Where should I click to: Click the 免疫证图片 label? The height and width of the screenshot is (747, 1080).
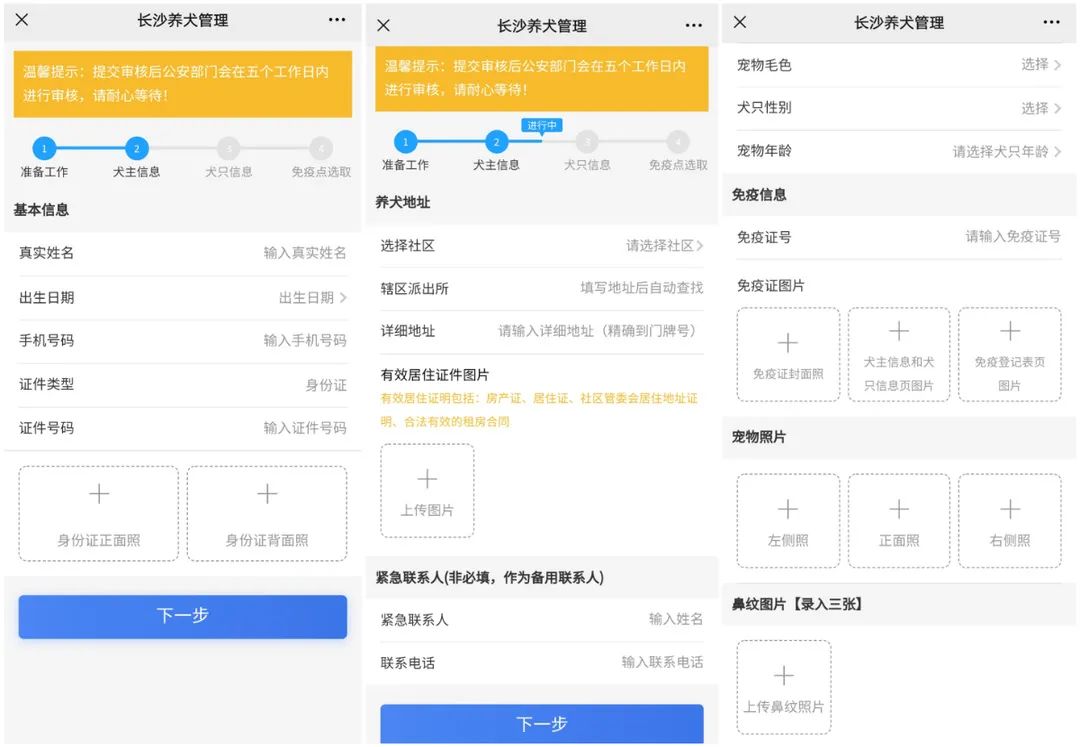770,285
